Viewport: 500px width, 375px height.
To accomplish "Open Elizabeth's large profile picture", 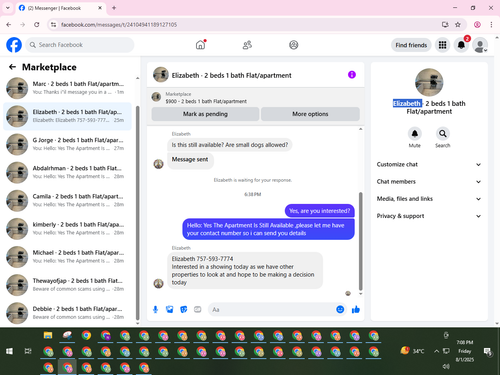I will pyautogui.click(x=429, y=82).
